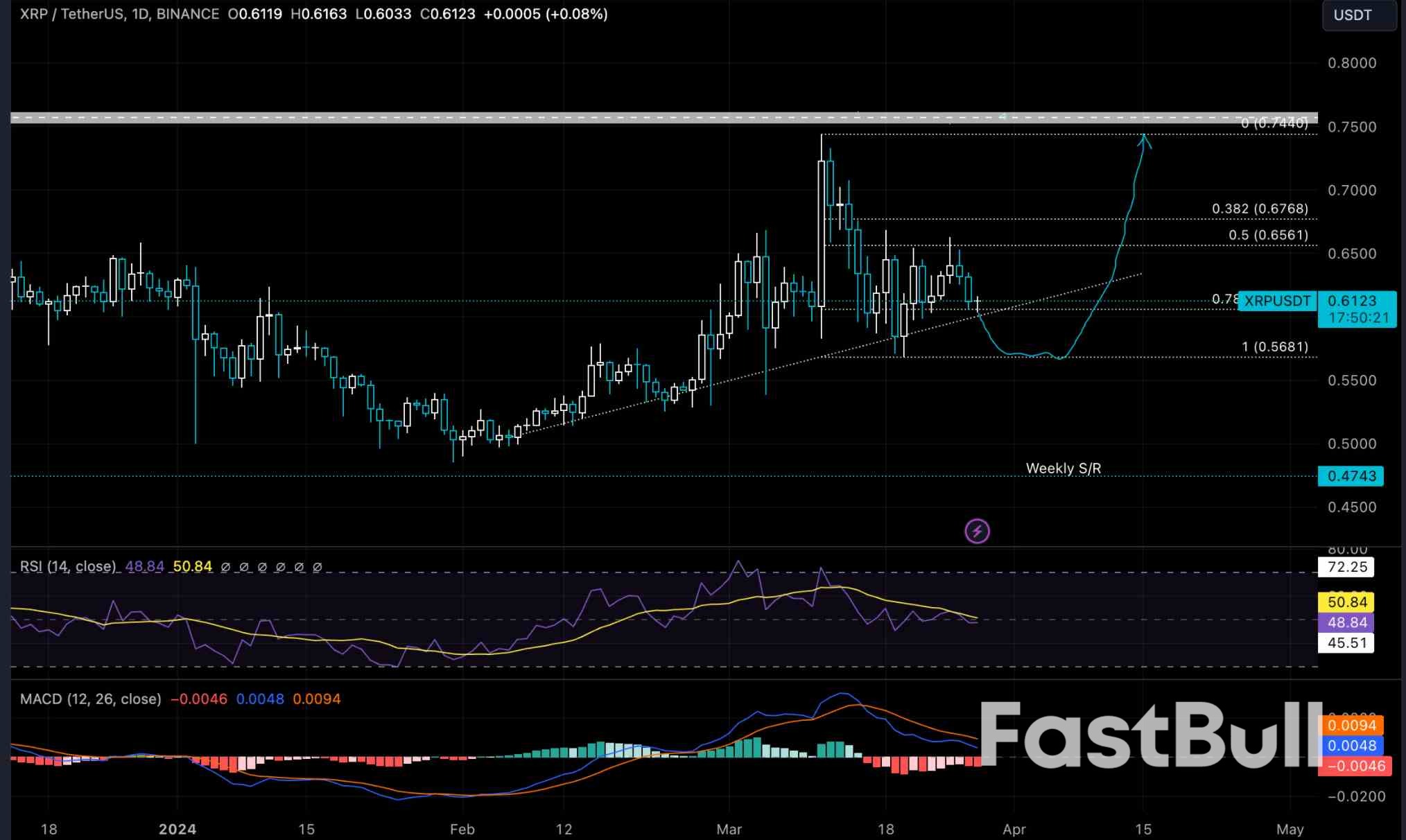Viewport: 1406px width, 840px height.
Task: Click the 0.4743 price axis label
Action: [x=1351, y=476]
